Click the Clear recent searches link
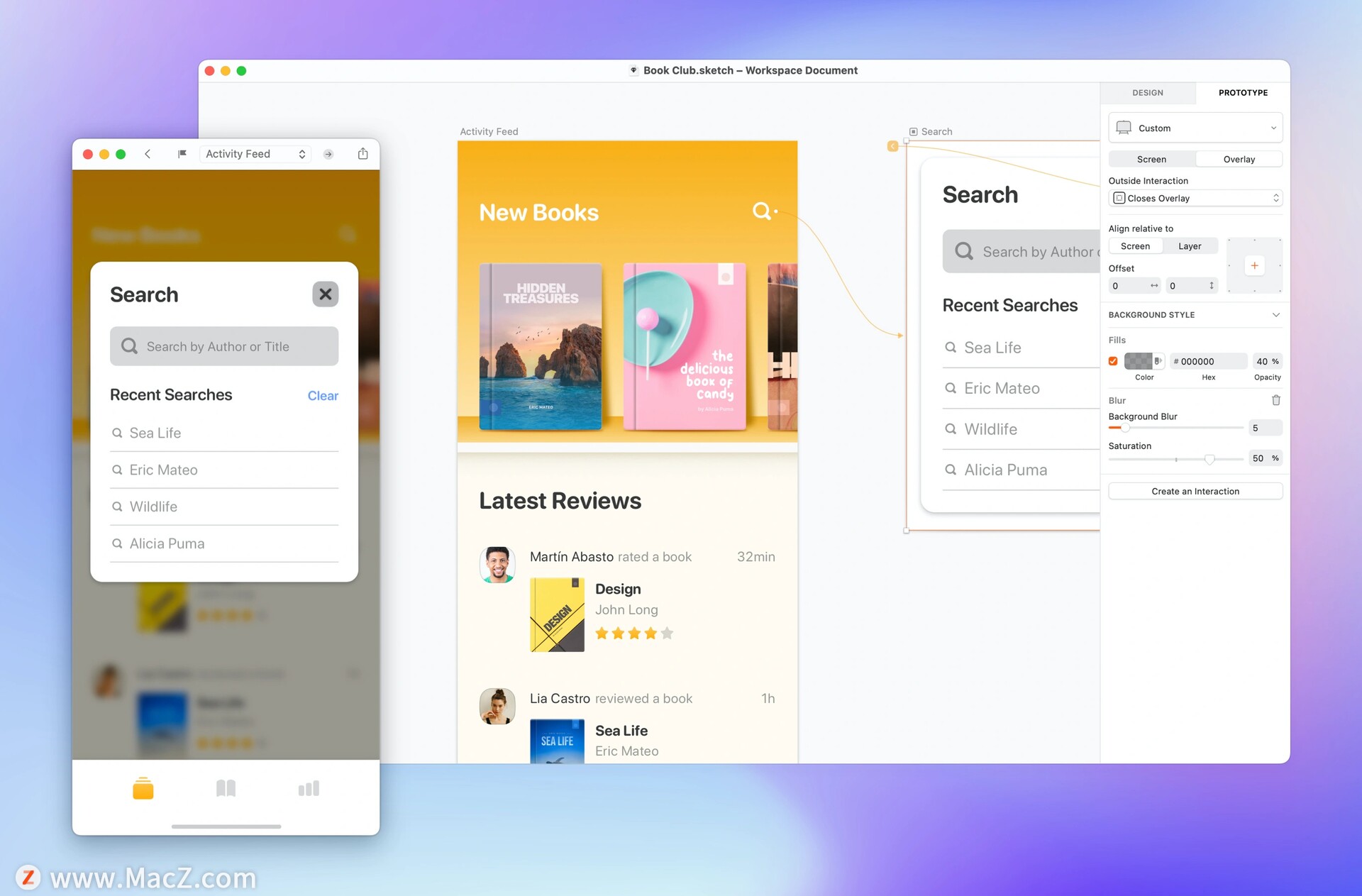 (x=321, y=395)
